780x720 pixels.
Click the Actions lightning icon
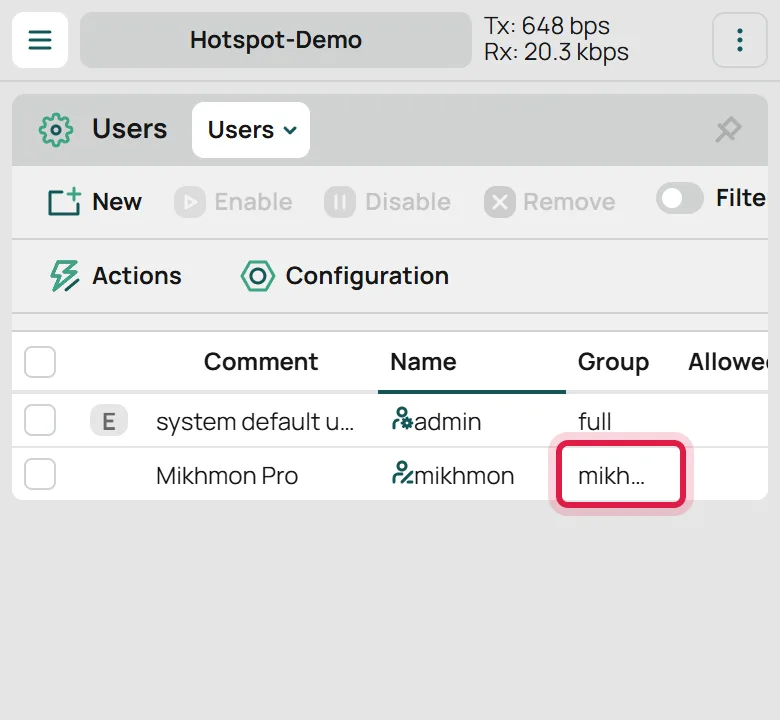(x=65, y=276)
